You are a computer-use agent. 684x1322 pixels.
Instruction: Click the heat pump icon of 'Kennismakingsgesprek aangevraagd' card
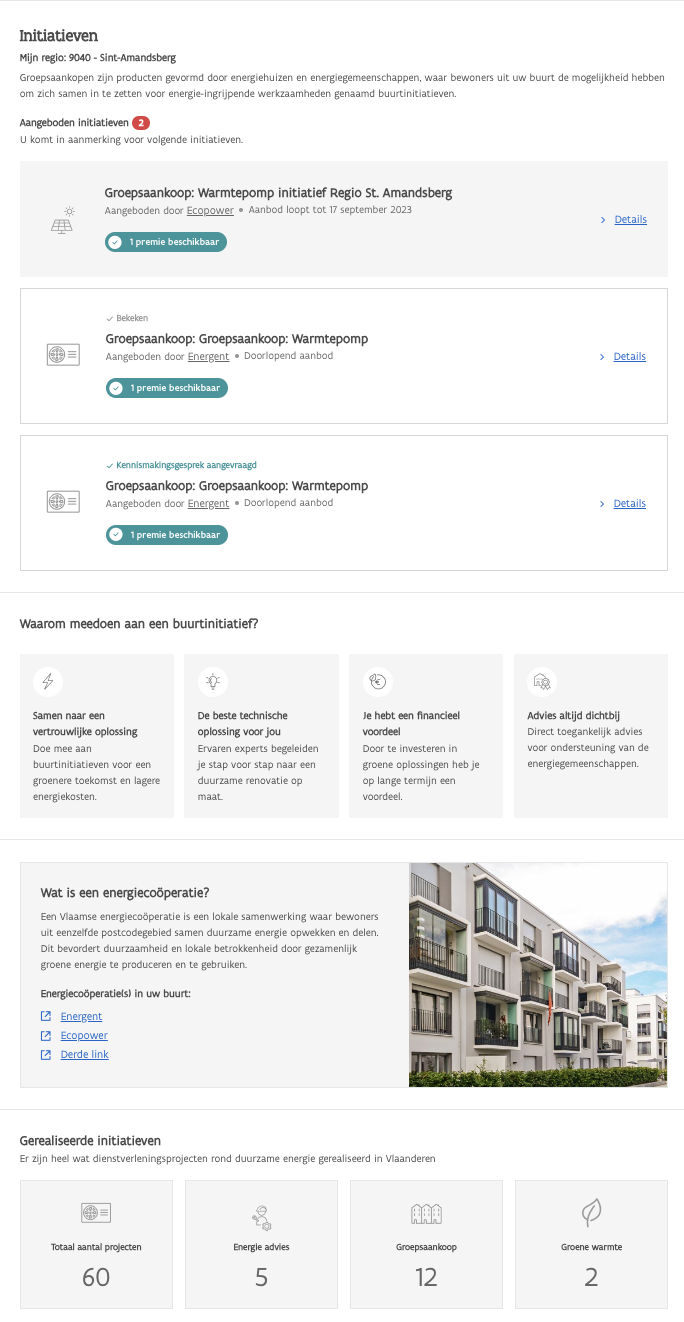(63, 502)
